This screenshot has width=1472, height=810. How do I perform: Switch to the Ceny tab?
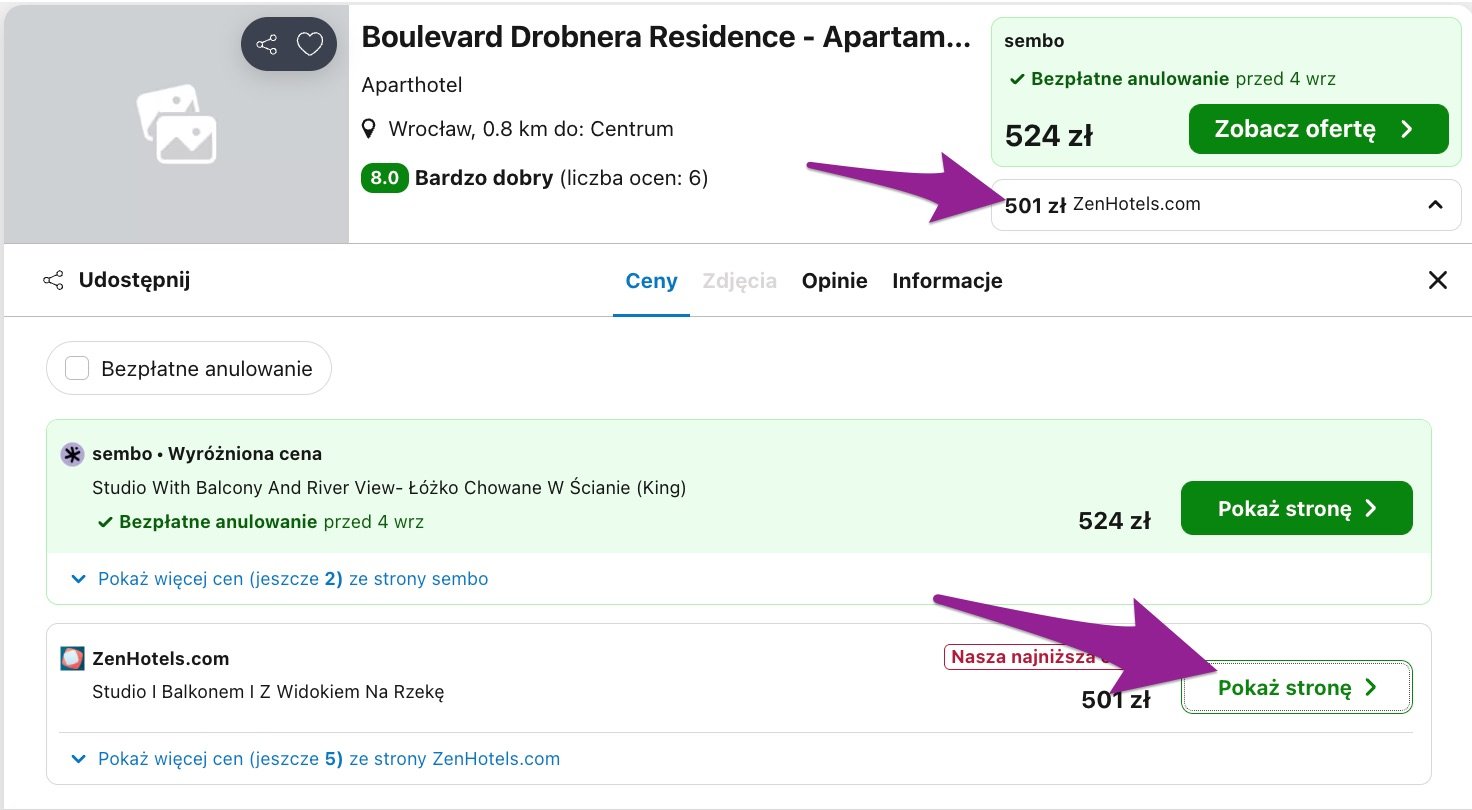click(x=652, y=281)
